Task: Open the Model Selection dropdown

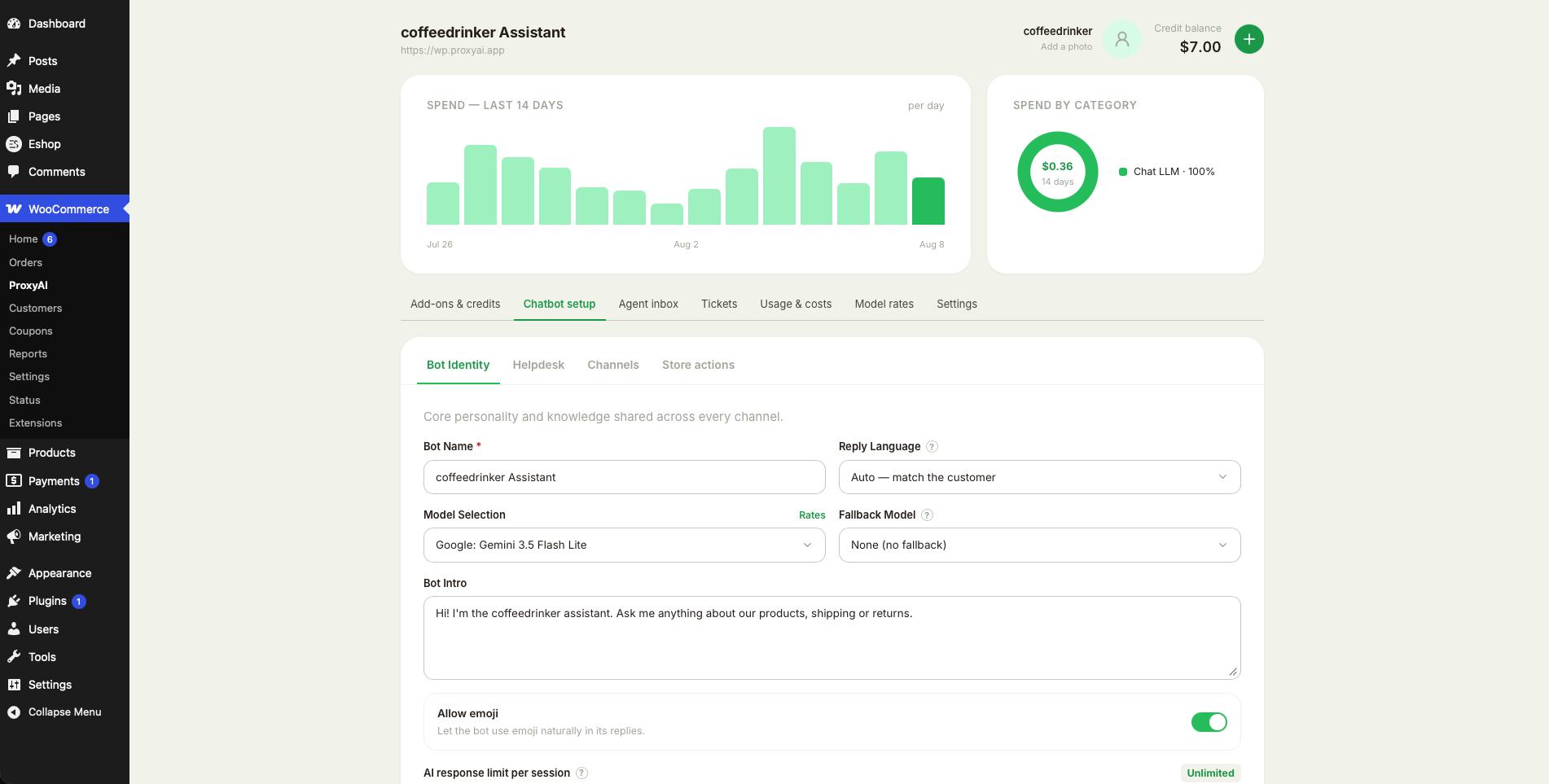Action: pyautogui.click(x=624, y=545)
